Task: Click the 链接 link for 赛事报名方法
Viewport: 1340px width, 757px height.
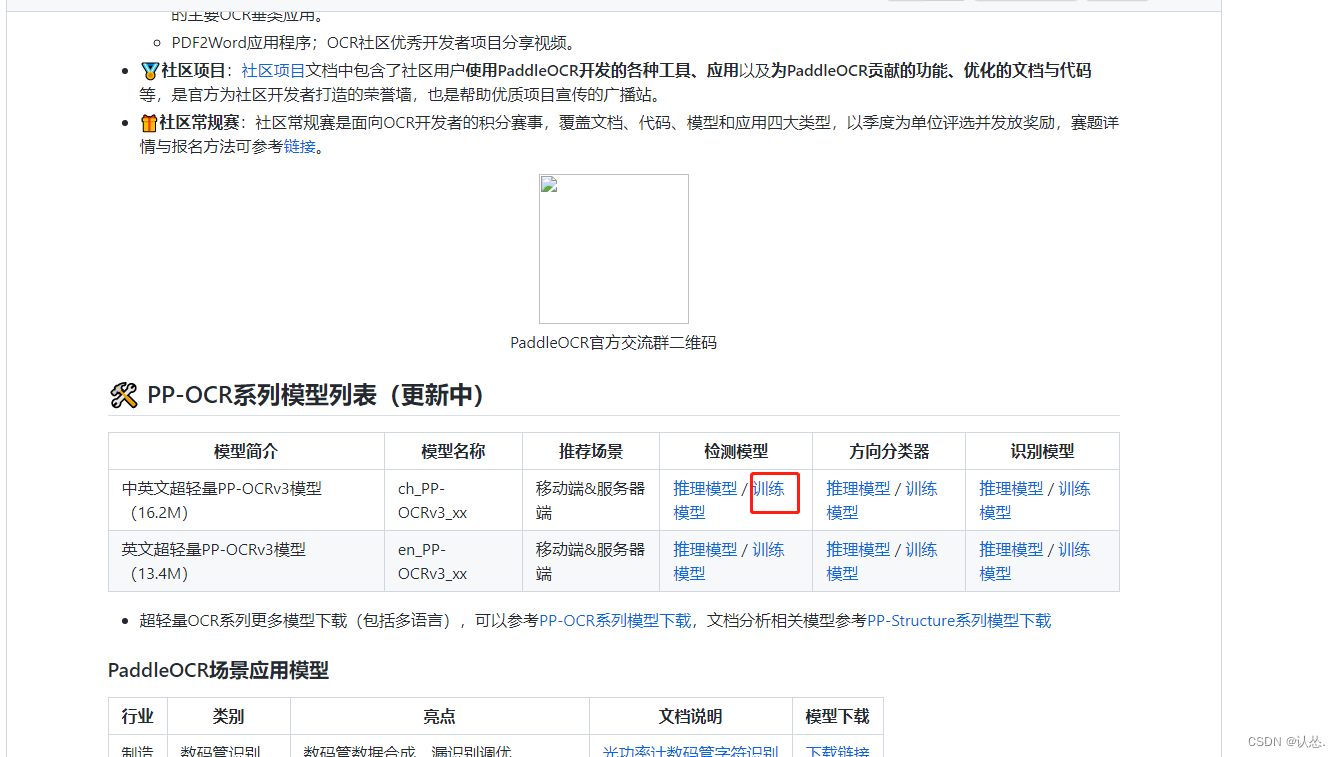Action: (x=299, y=146)
